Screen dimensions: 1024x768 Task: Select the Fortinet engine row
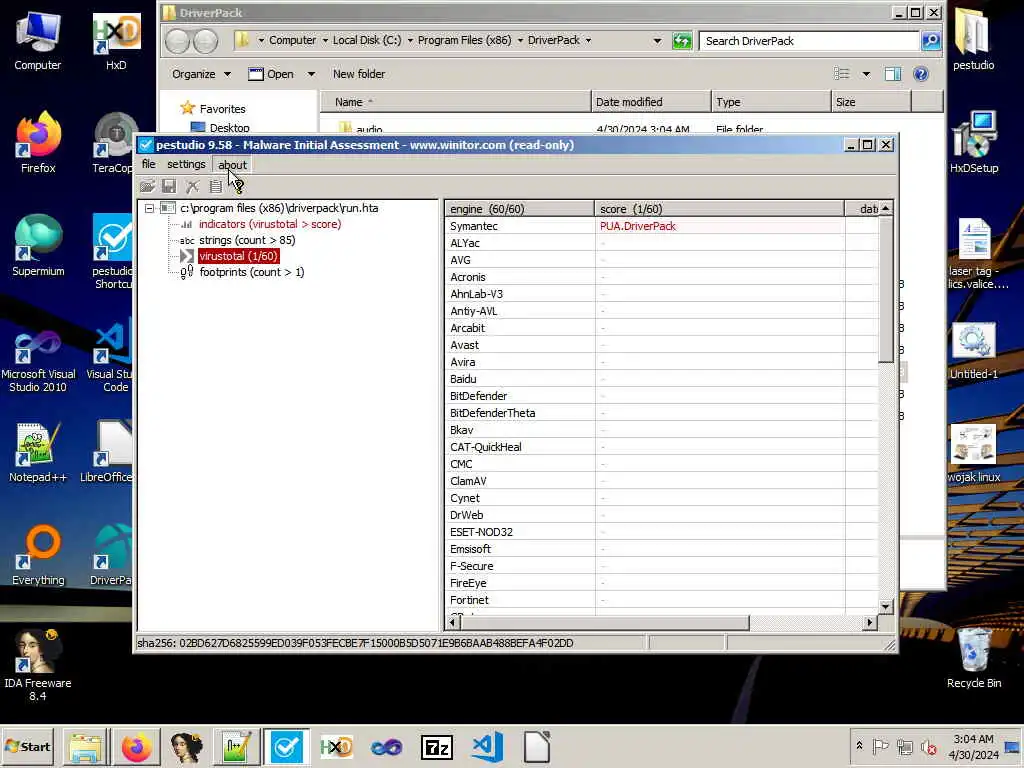click(x=662, y=600)
